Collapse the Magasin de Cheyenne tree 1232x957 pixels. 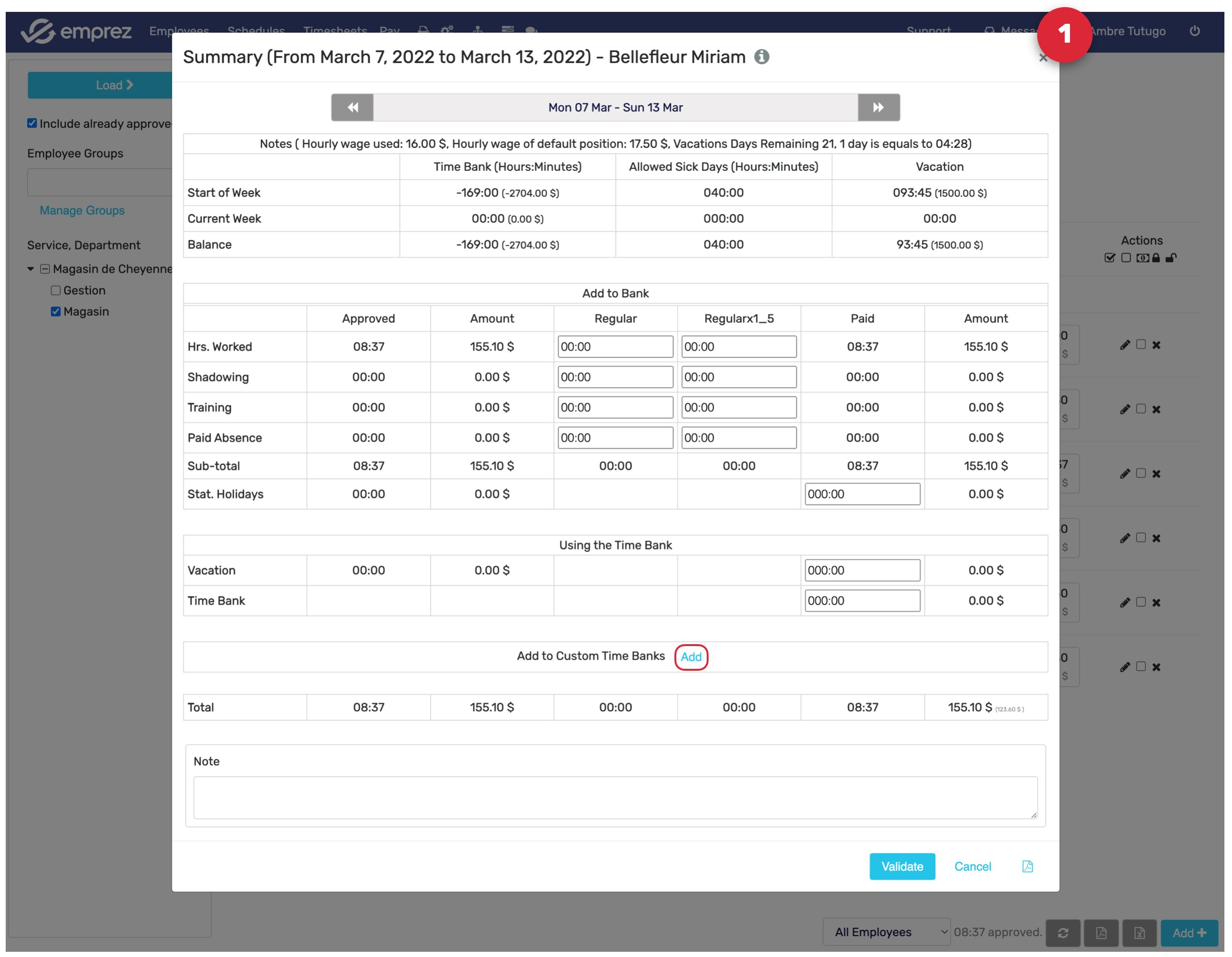coord(30,269)
